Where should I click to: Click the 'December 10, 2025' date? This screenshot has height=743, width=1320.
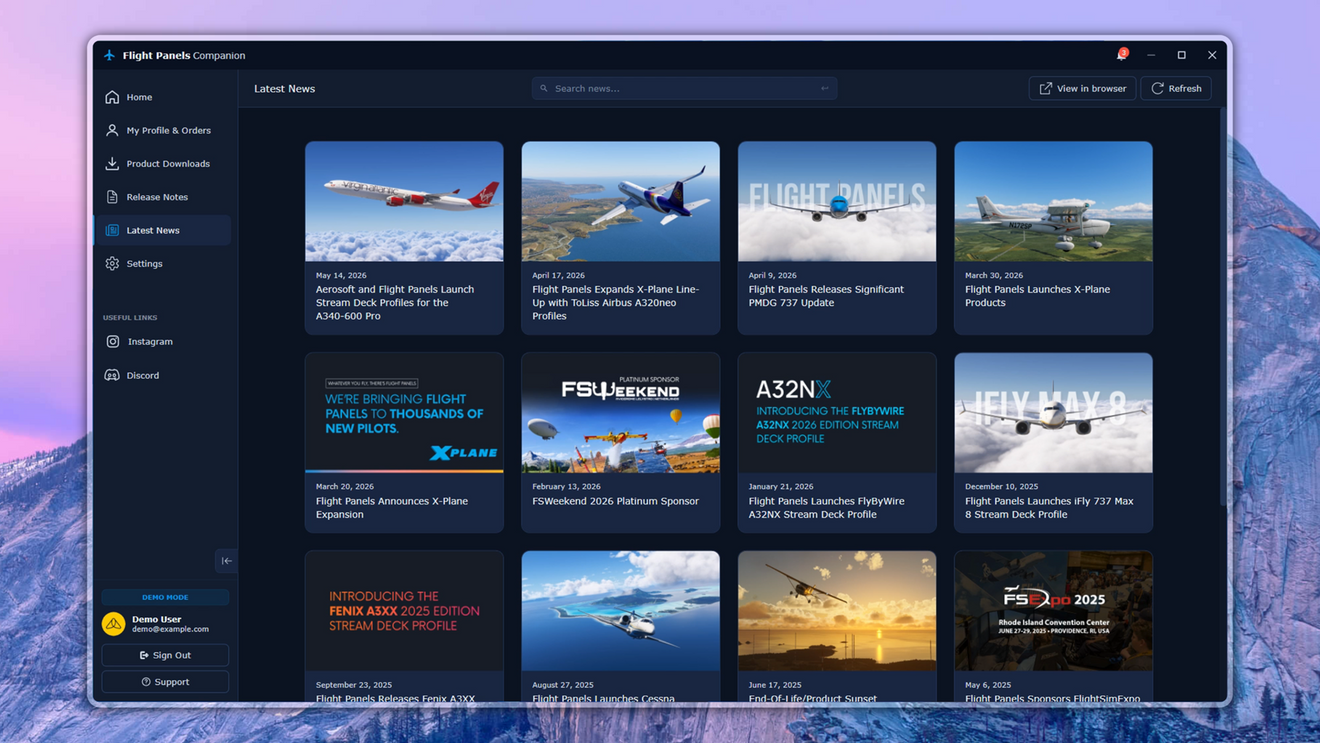coord(1001,486)
